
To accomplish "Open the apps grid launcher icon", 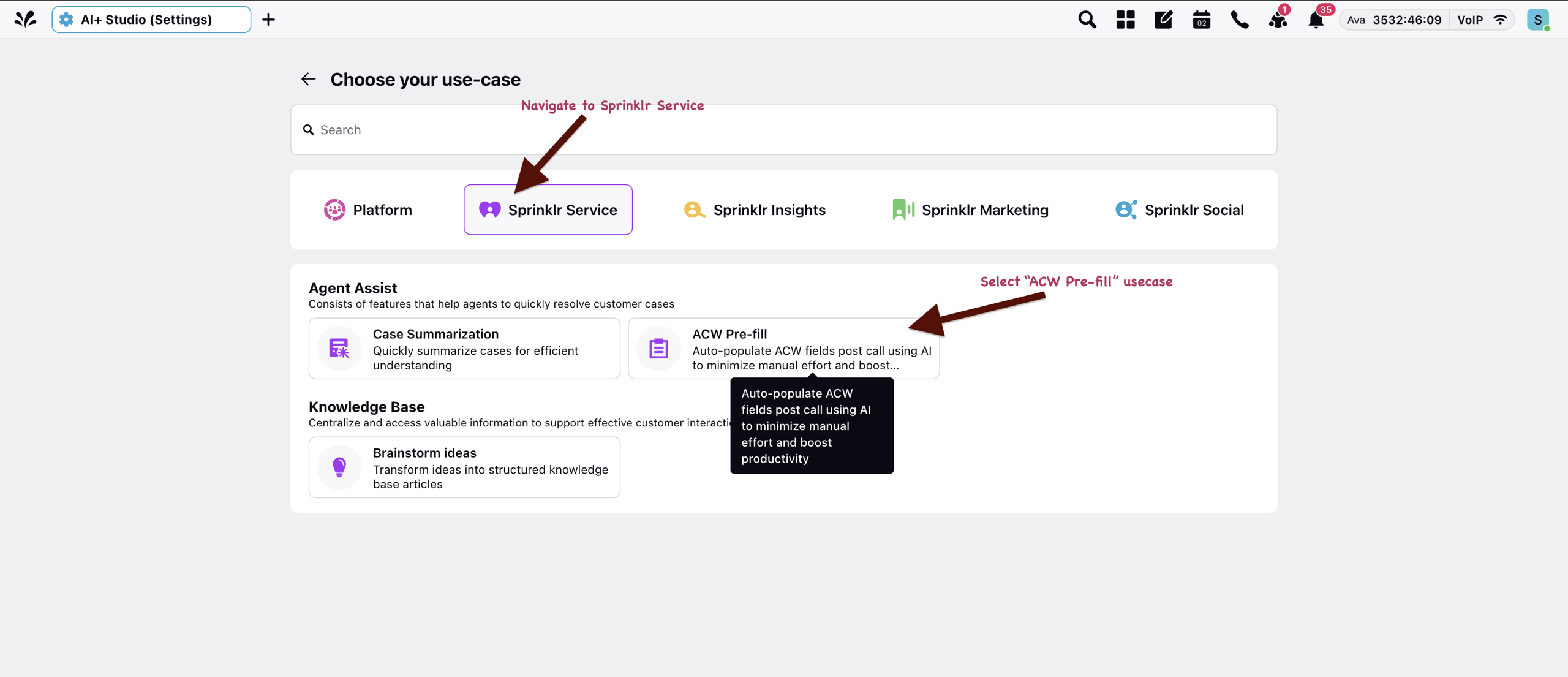I will [x=1125, y=20].
